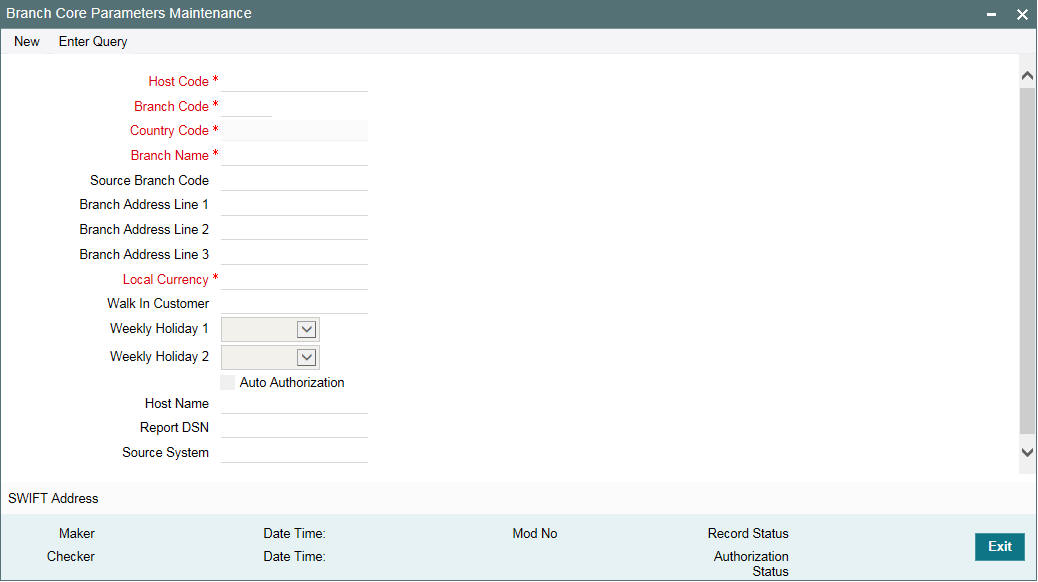Click the Checker row Date Time label
1038x582 pixels.
tap(295, 556)
